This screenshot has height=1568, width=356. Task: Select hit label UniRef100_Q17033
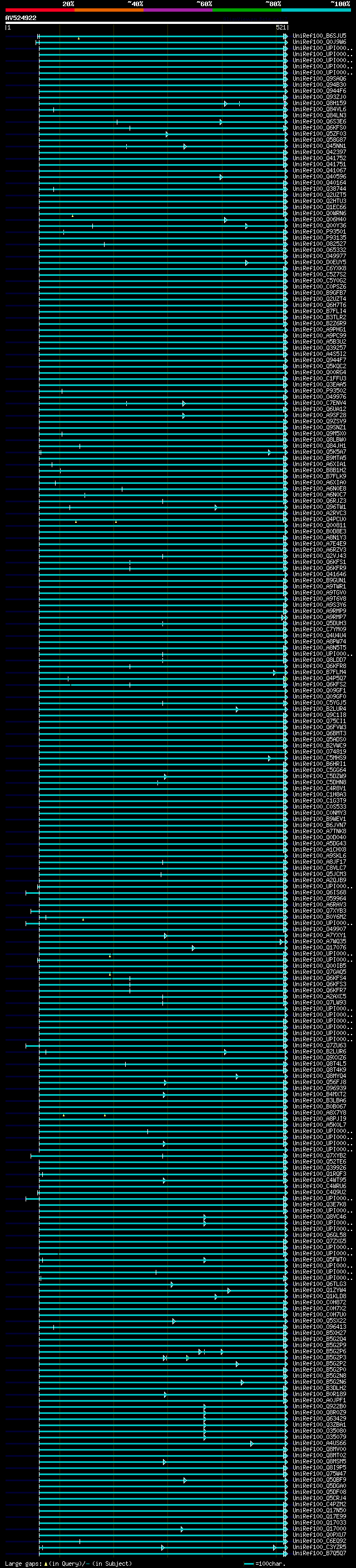coord(319,1522)
